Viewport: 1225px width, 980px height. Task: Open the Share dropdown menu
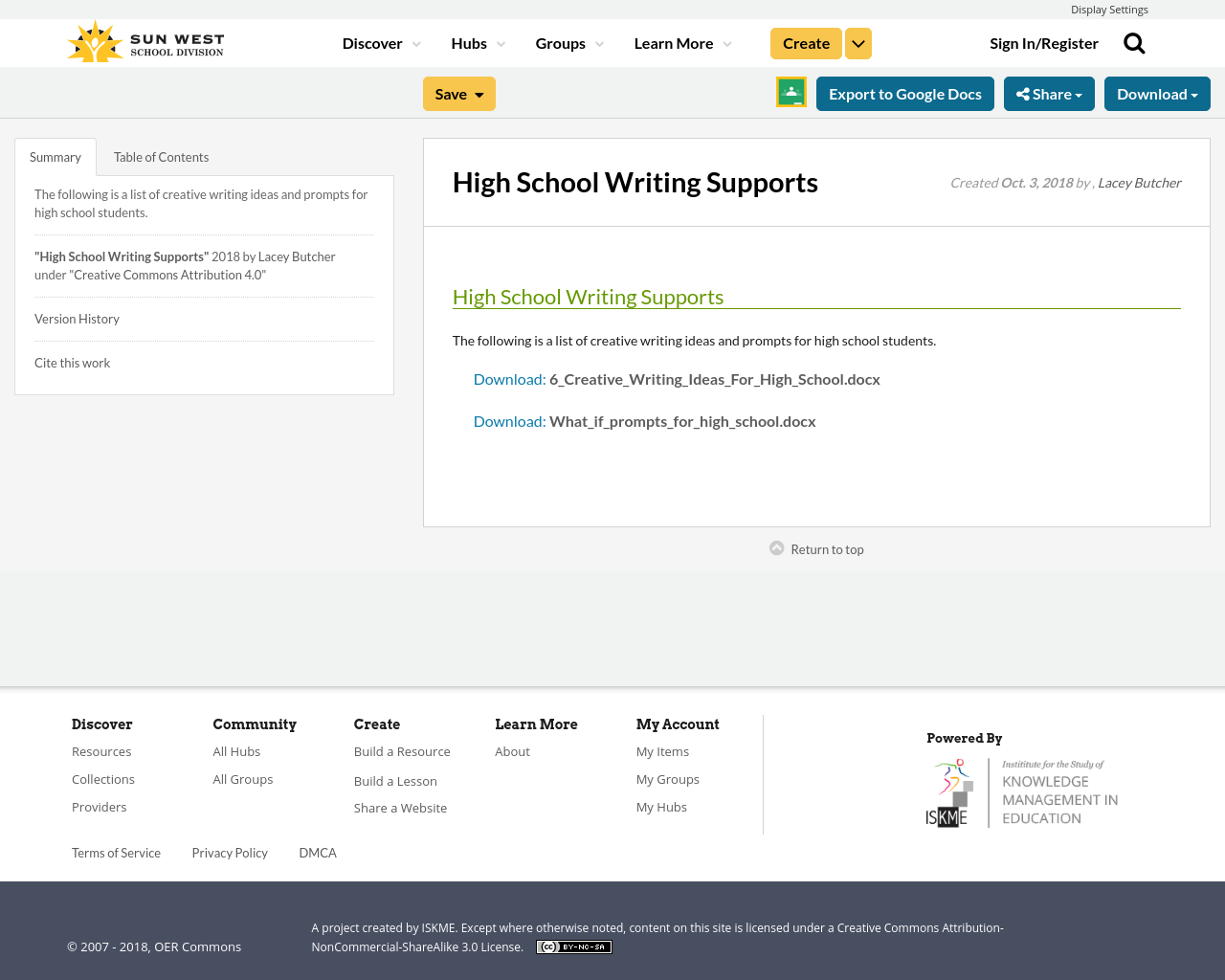point(1049,94)
